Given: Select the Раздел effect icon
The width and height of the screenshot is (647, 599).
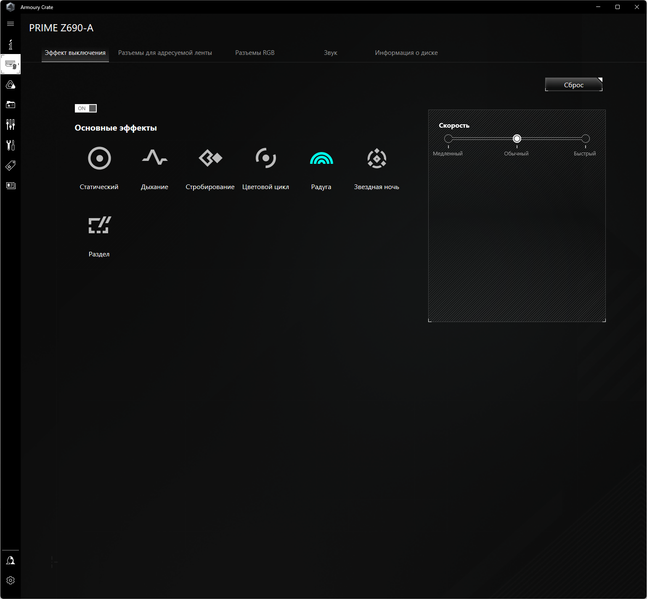Looking at the screenshot, I should click(99, 225).
